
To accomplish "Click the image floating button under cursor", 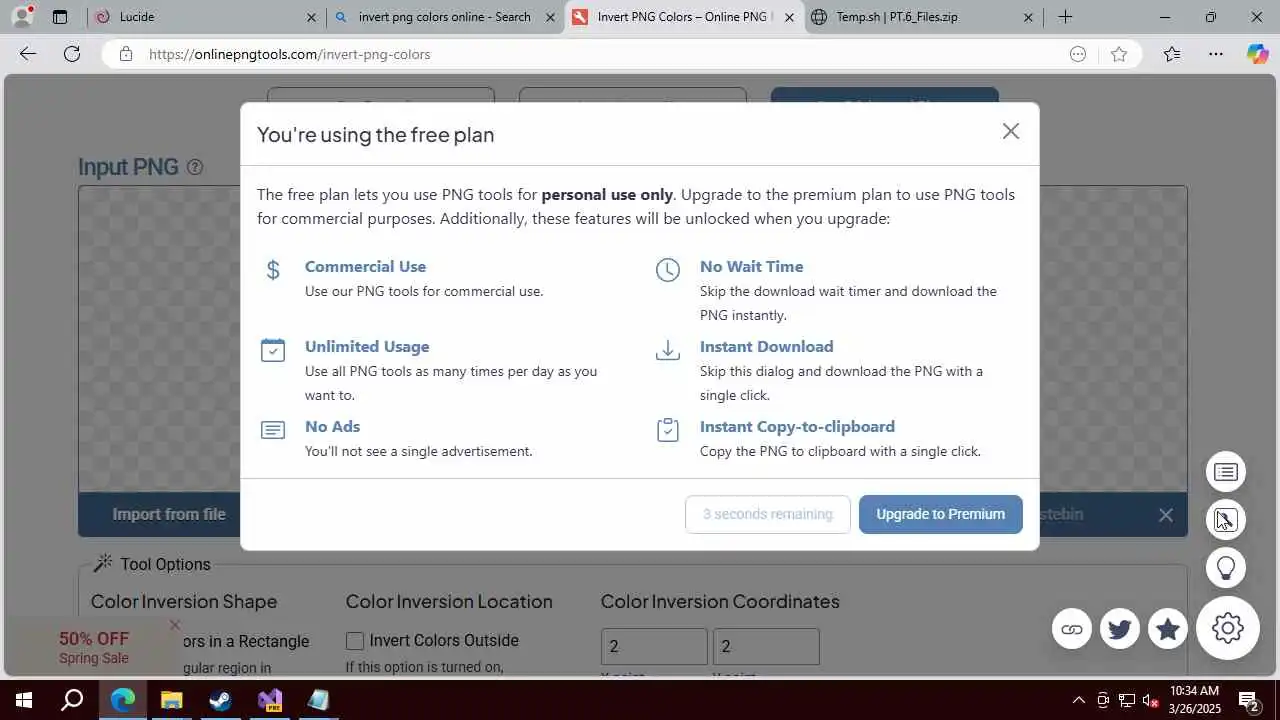I will coord(1226,520).
